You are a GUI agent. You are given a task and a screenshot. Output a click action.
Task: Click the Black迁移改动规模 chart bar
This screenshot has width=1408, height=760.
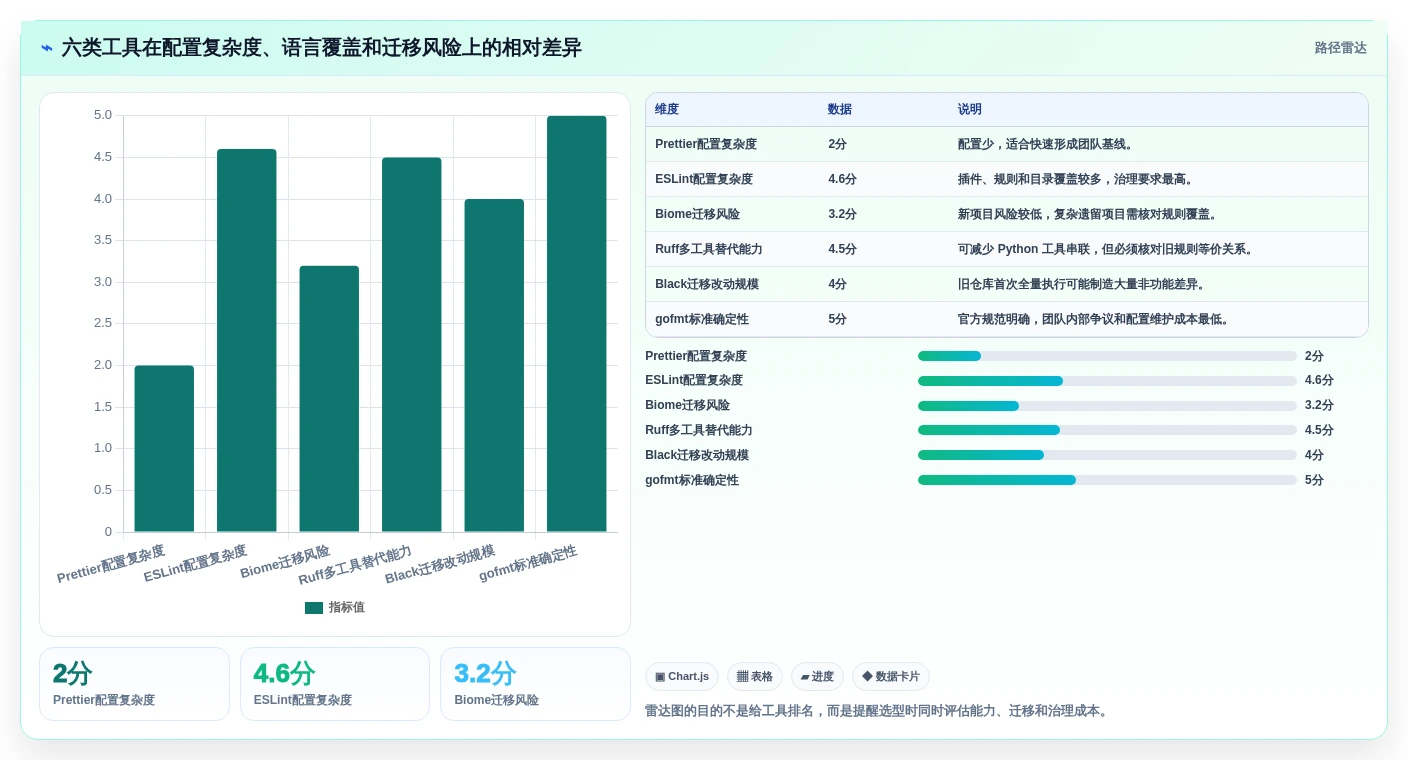click(494, 365)
